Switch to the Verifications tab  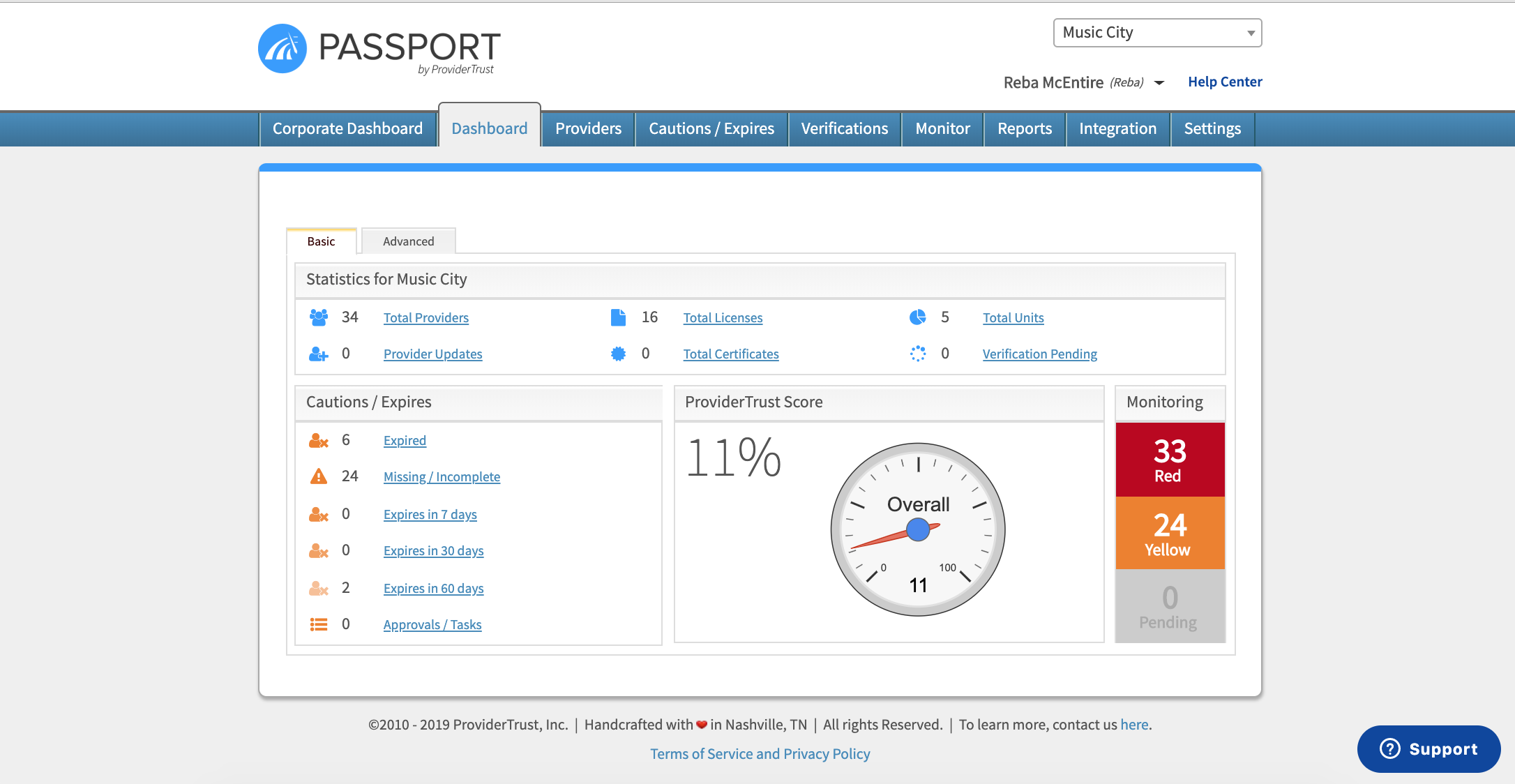pyautogui.click(x=845, y=129)
